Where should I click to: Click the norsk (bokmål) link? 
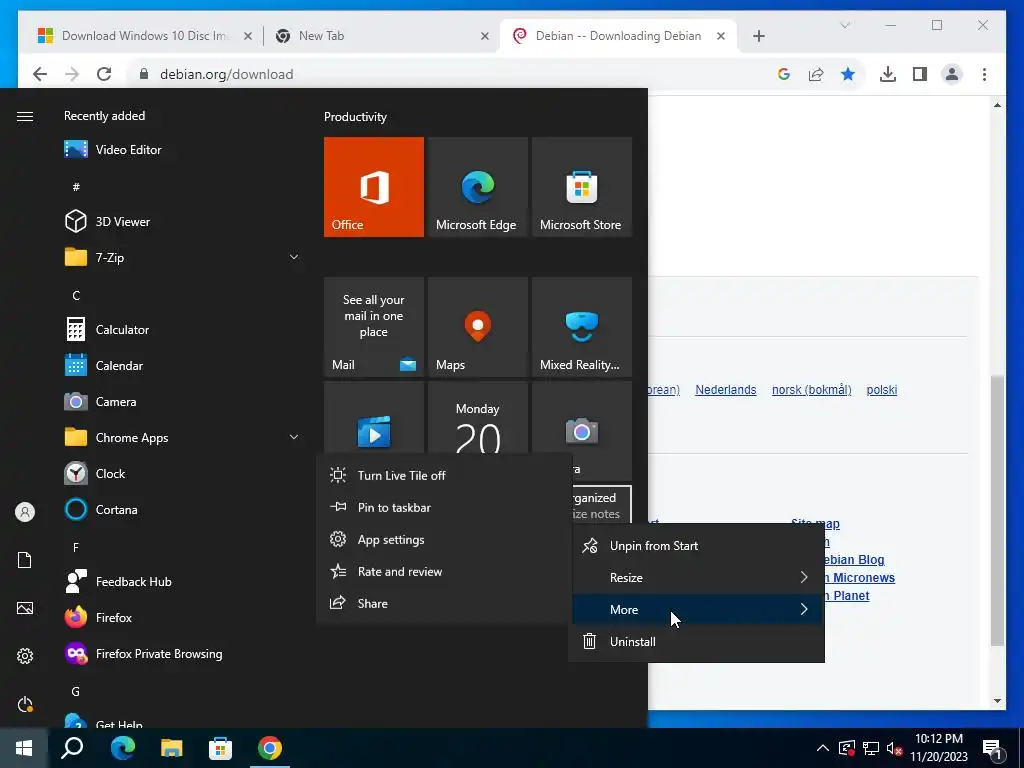pyautogui.click(x=812, y=390)
